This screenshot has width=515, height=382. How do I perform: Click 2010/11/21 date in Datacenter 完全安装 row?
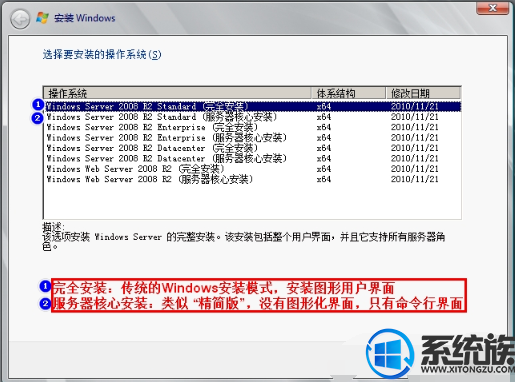tap(414, 148)
